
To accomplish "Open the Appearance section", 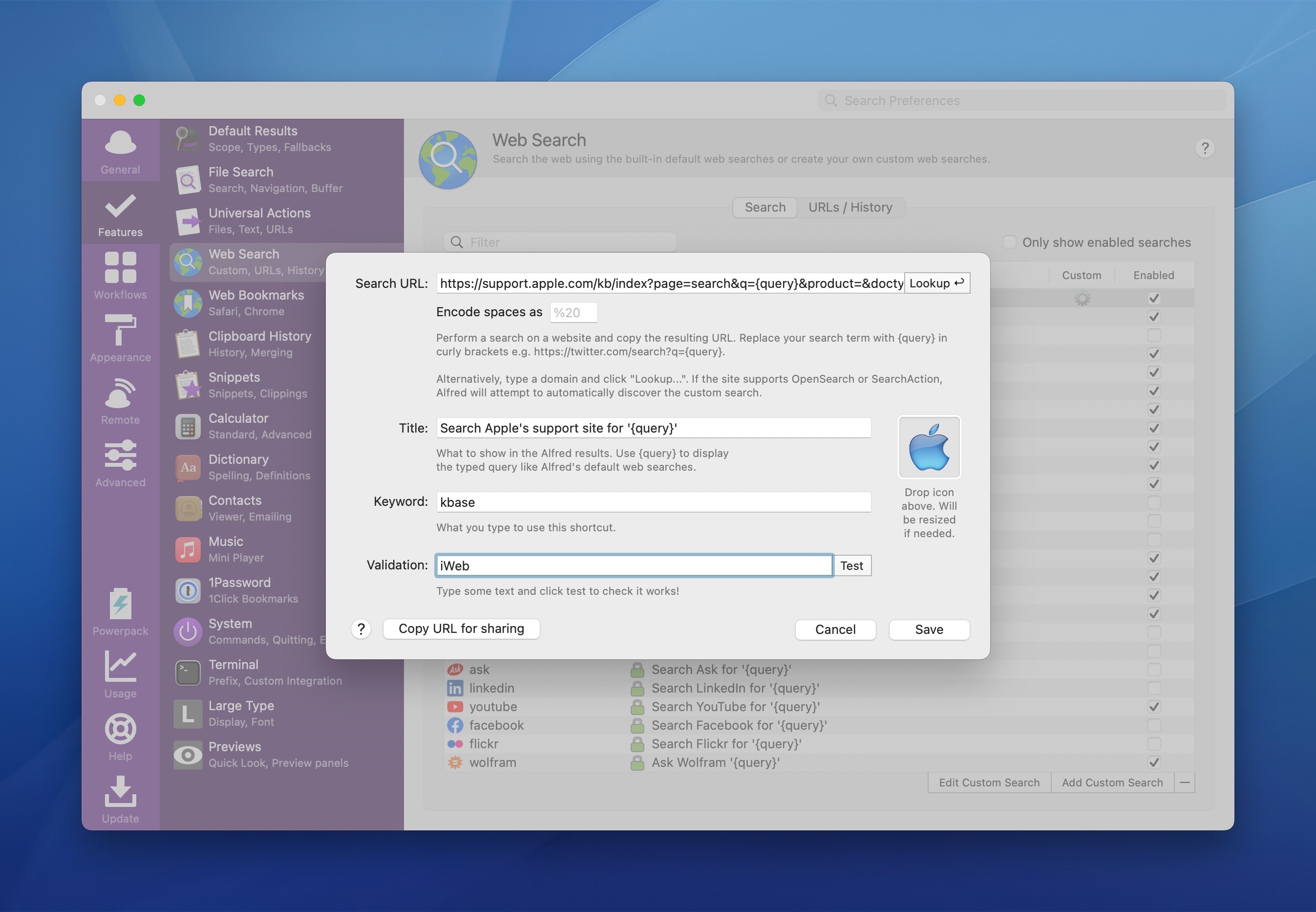I will click(120, 338).
